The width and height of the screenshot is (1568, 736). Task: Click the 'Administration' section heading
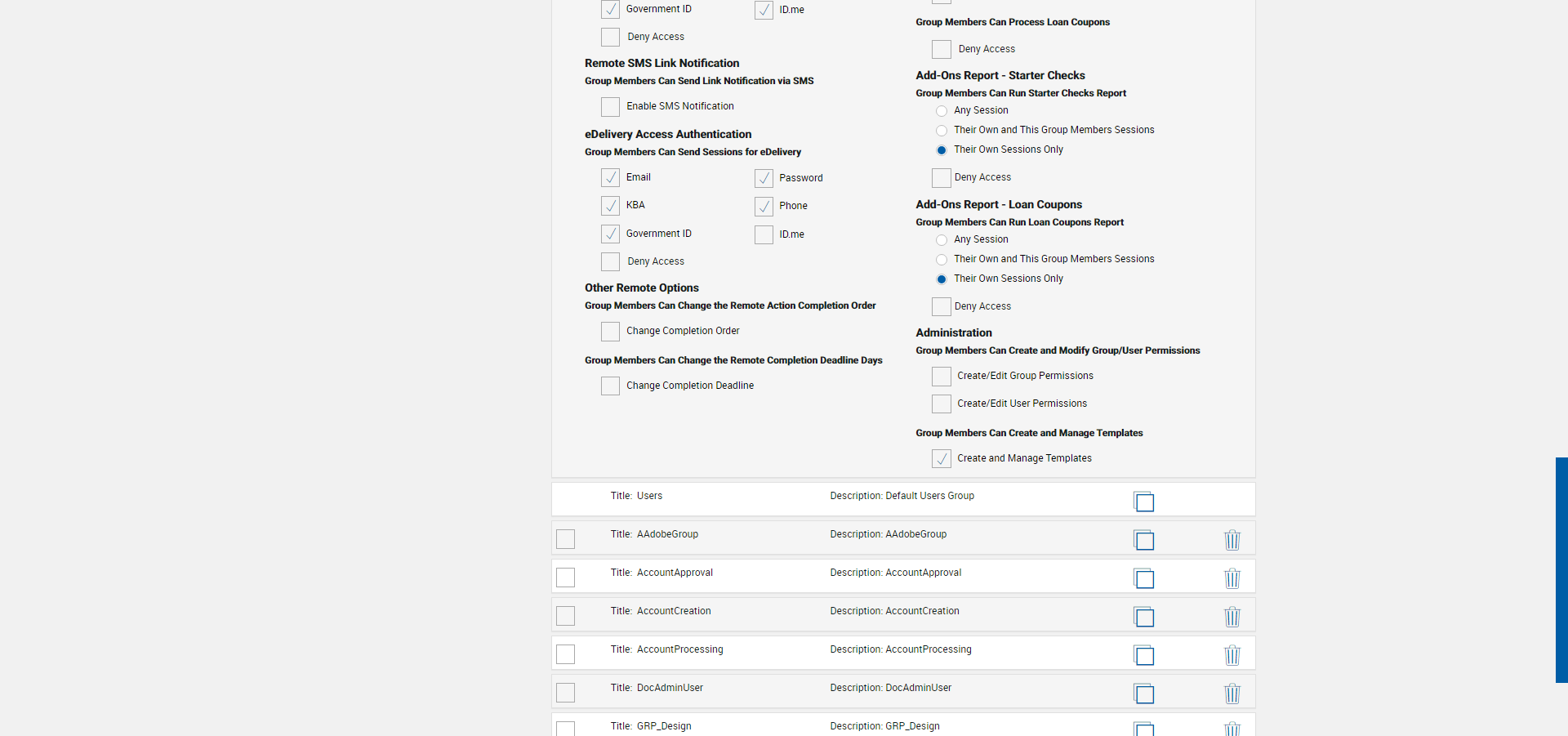click(x=954, y=332)
